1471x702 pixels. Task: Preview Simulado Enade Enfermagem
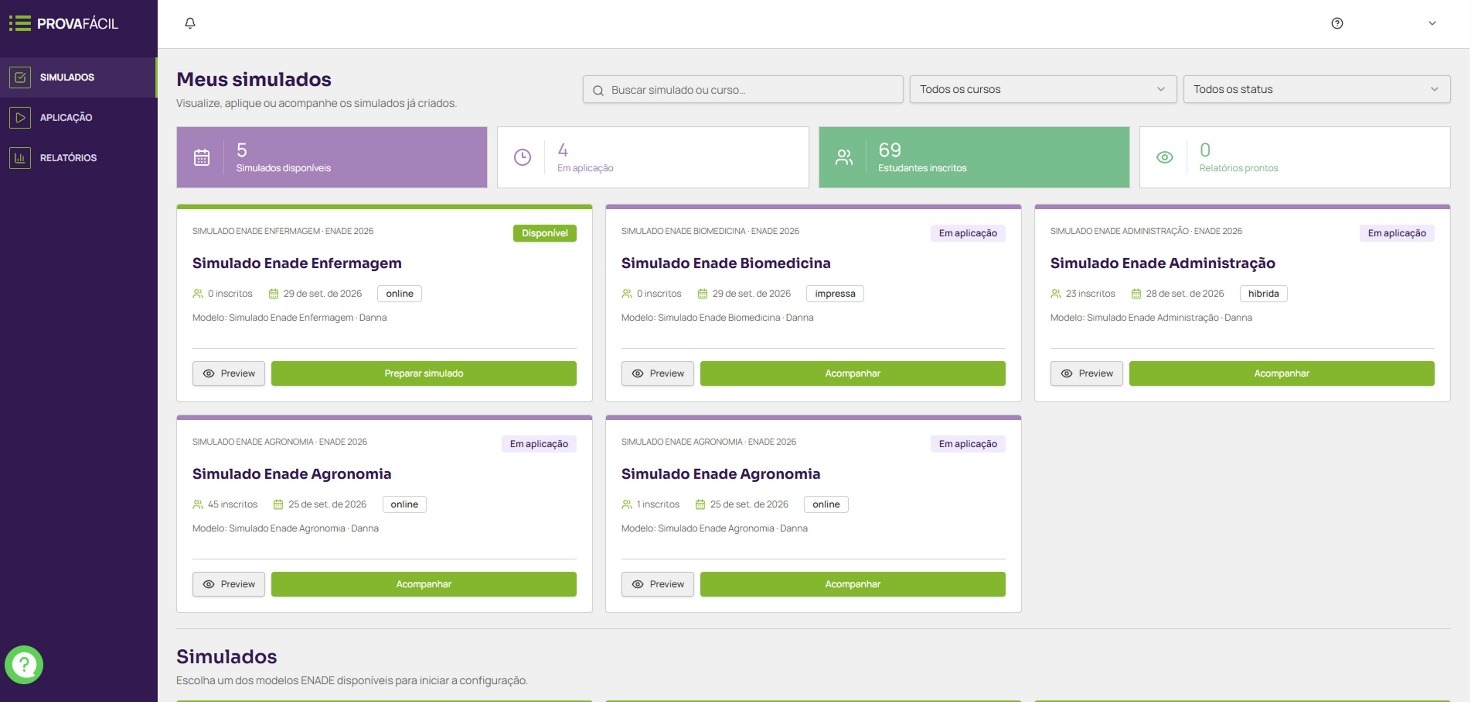[229, 373]
